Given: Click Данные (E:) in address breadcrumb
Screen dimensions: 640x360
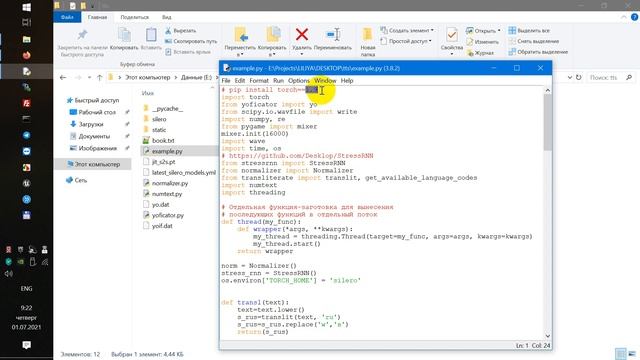Looking at the screenshot, I should click(196, 77).
